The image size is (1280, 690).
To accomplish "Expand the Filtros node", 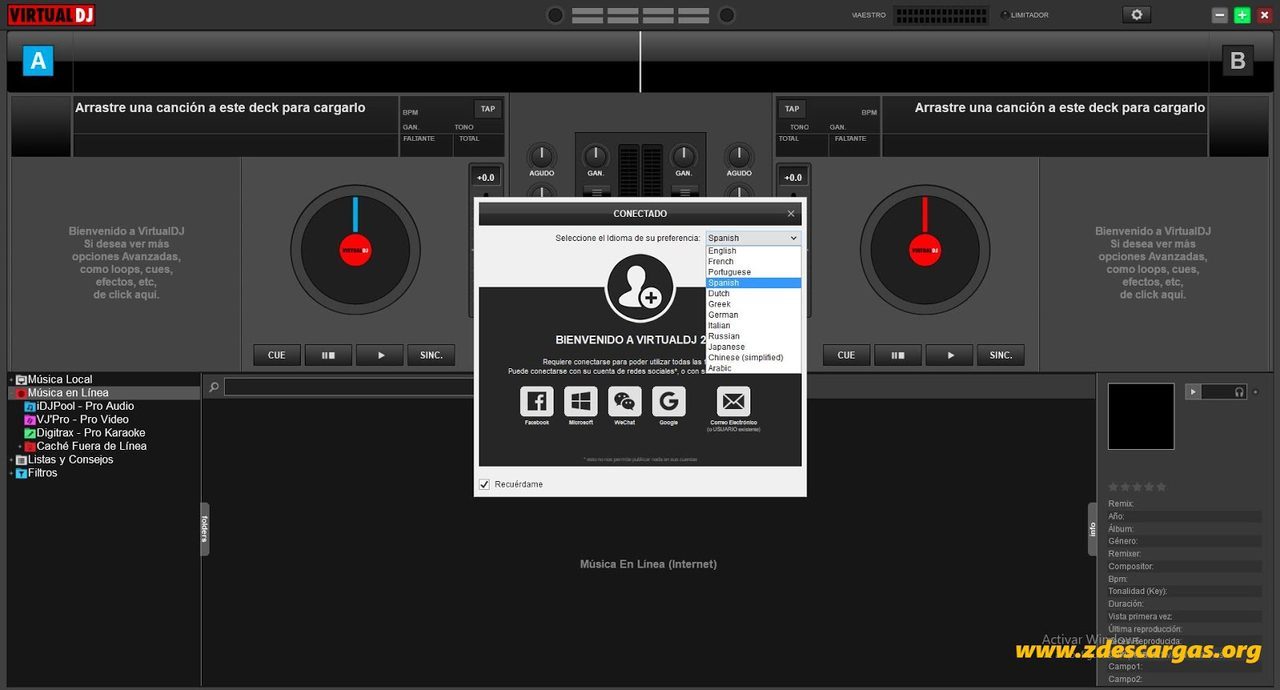I will point(11,473).
